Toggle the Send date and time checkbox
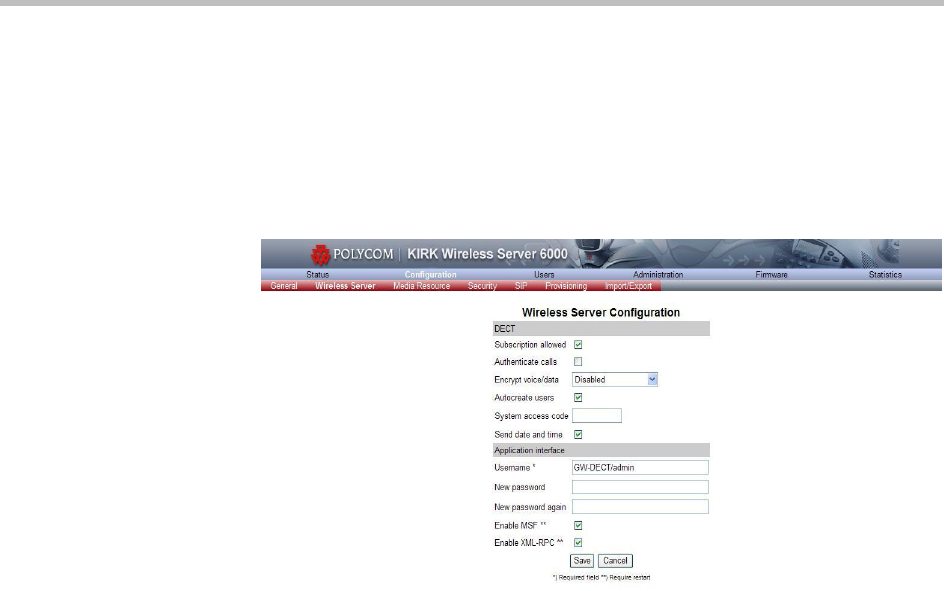Viewport: 944px width, 591px height. [x=578, y=435]
